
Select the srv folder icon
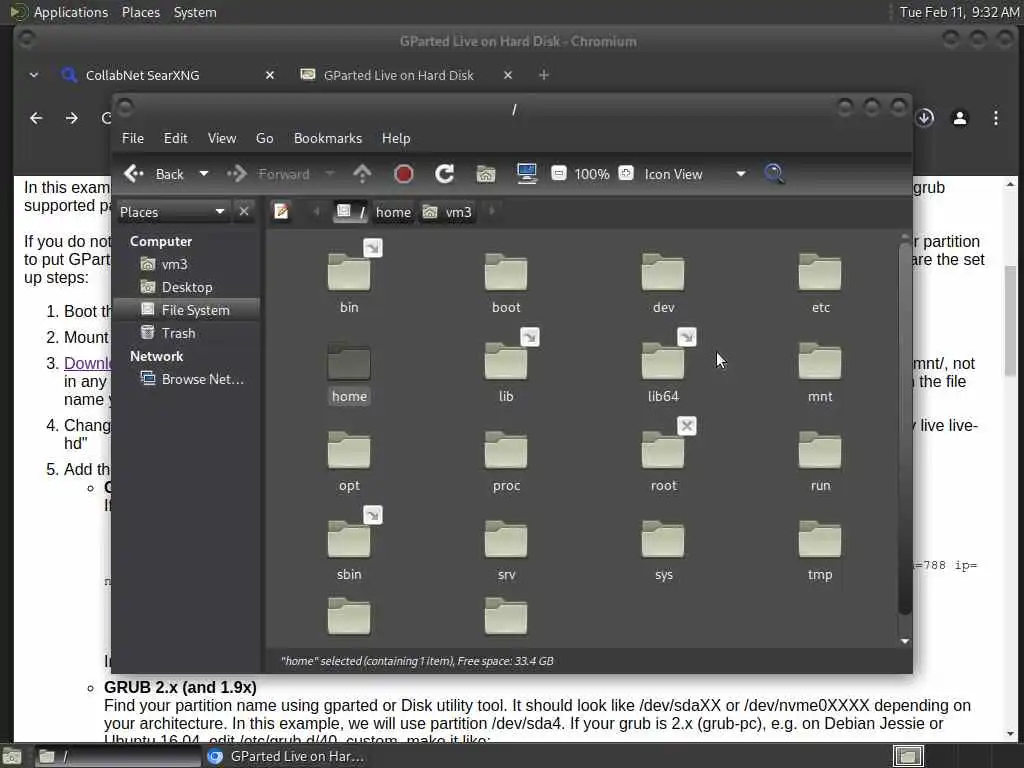[506, 540]
